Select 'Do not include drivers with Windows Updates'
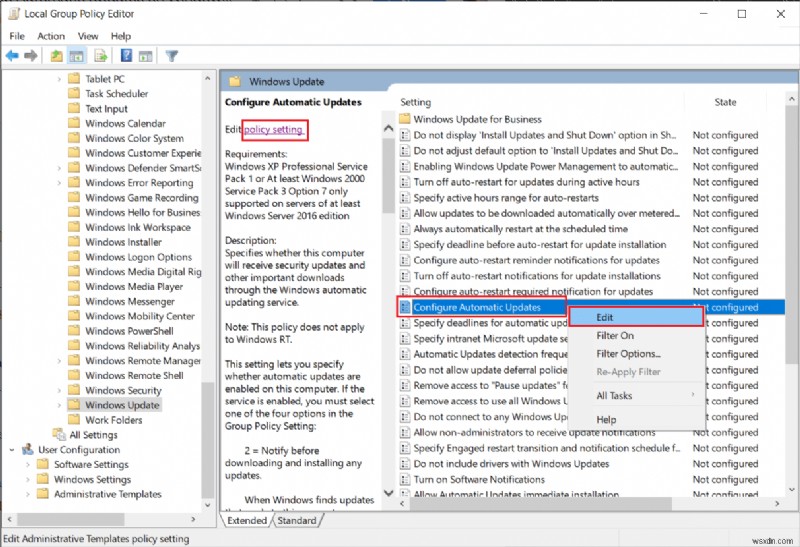Screen dimensions: 800x547 [511, 463]
